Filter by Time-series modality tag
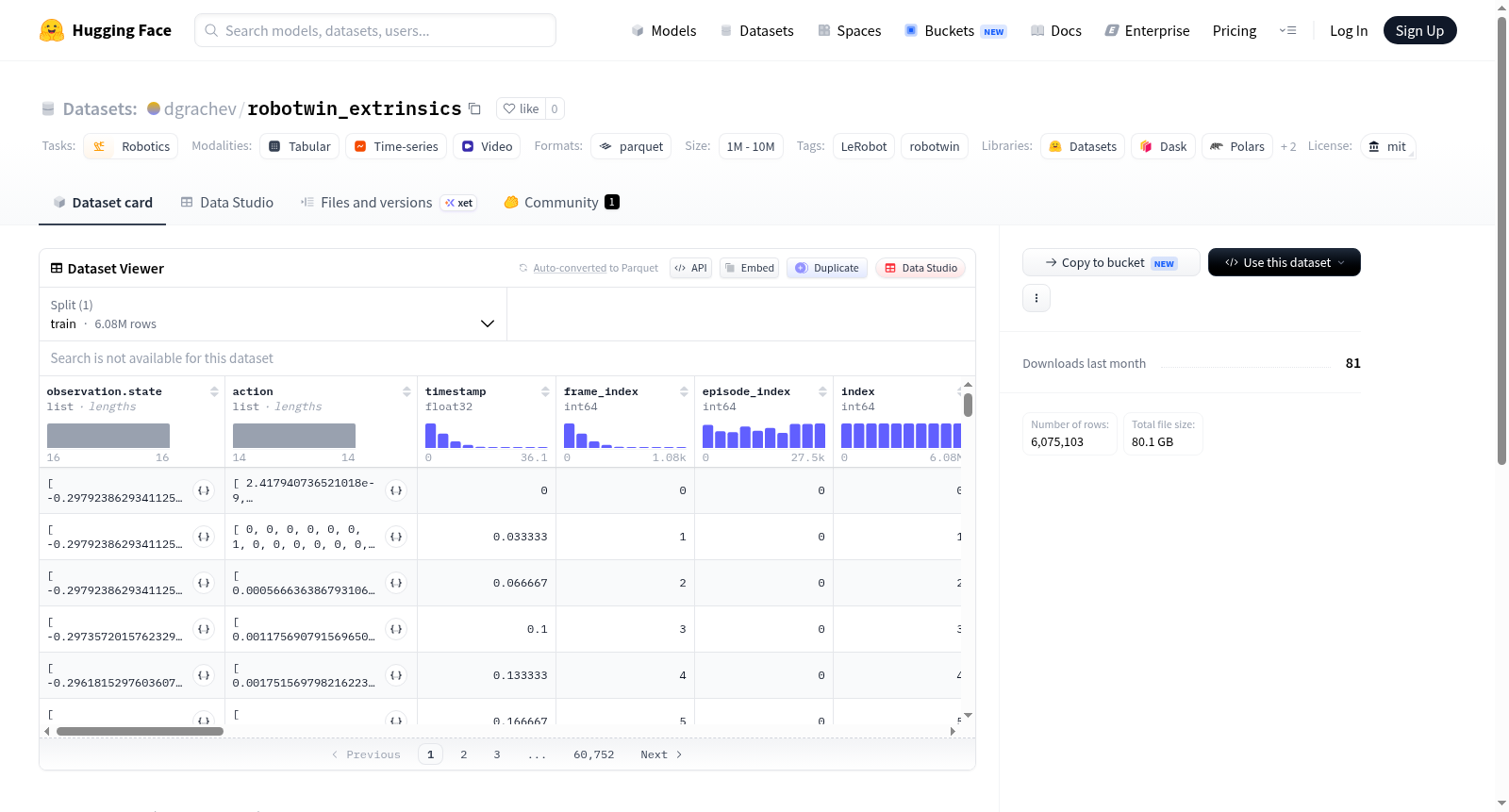1509x812 pixels. tap(396, 146)
